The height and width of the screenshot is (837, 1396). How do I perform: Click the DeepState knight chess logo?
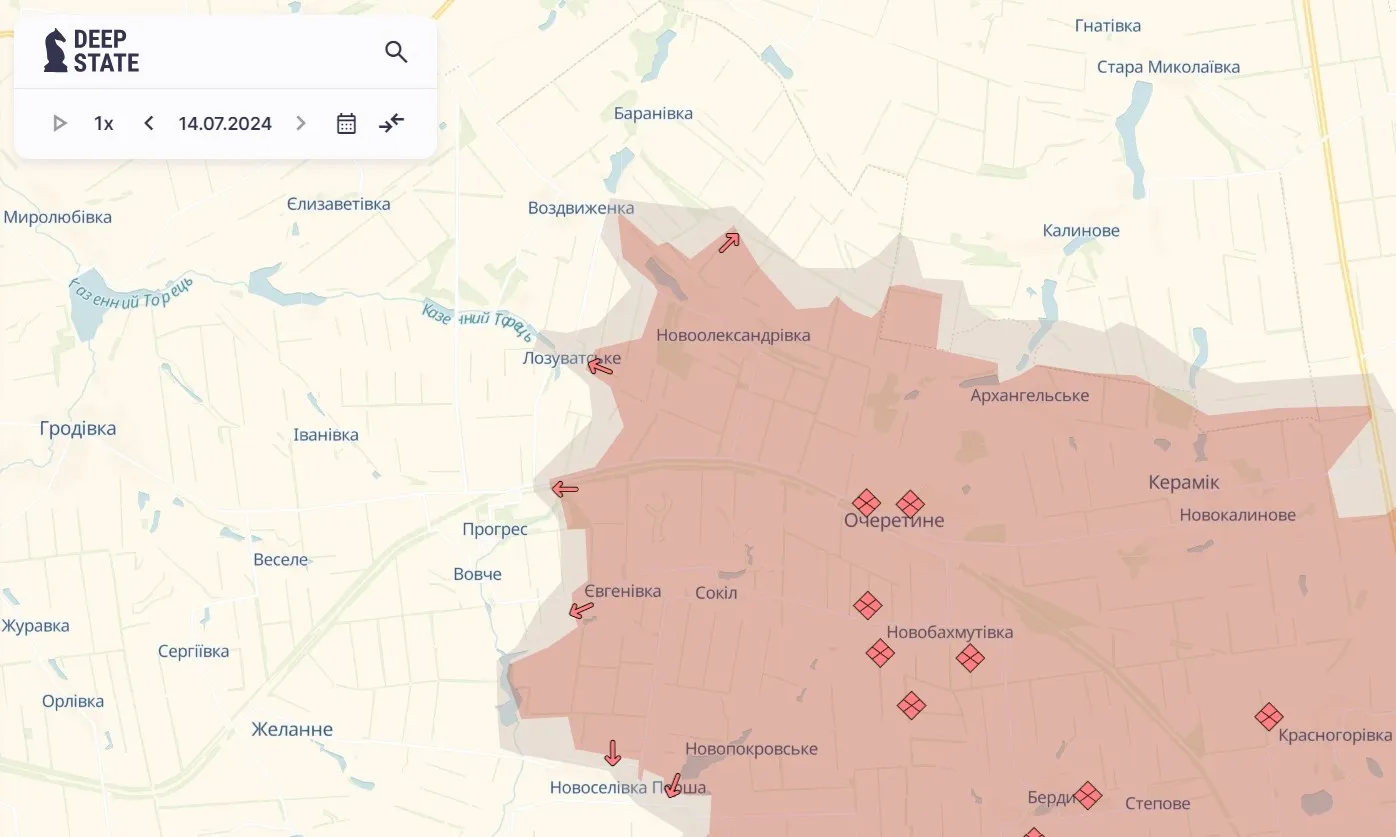(54, 51)
